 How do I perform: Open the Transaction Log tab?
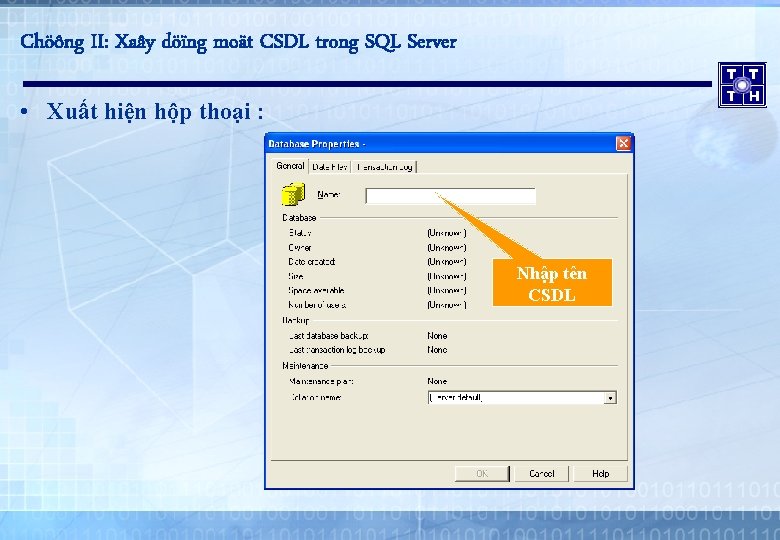(x=385, y=167)
